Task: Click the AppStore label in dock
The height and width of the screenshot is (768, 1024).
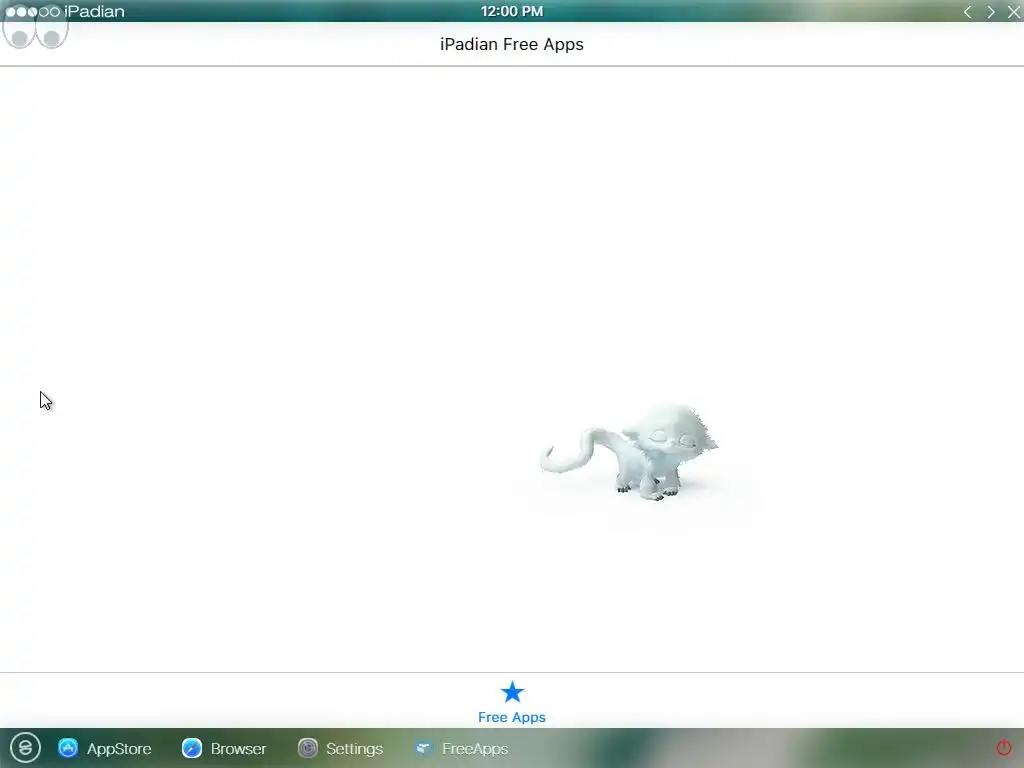Action: (x=119, y=748)
